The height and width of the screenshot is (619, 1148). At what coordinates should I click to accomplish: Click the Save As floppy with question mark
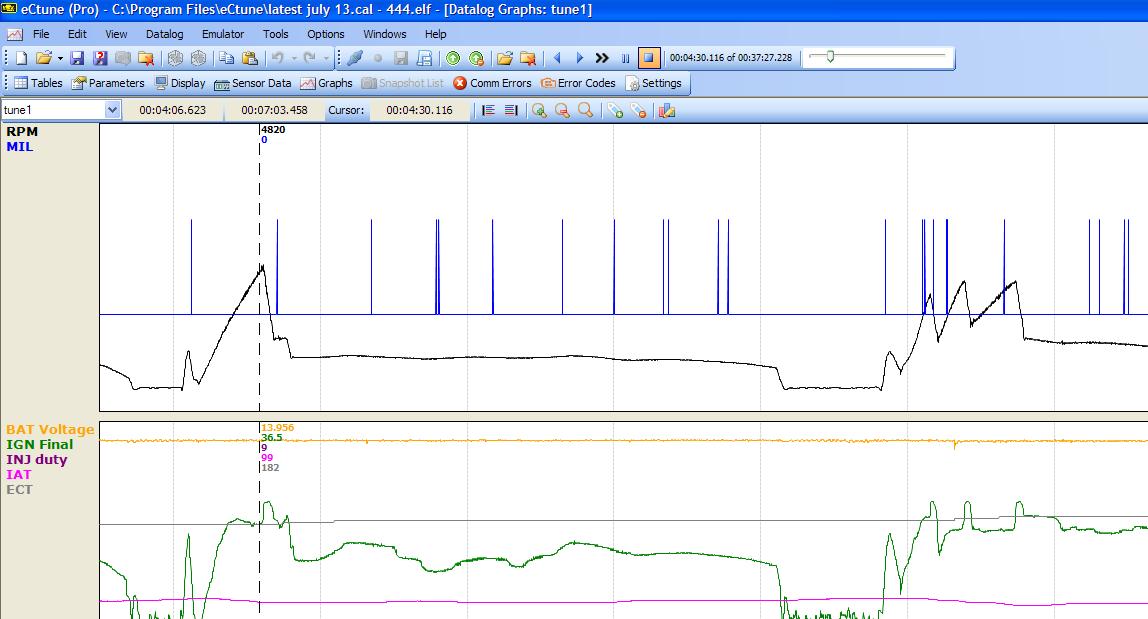[100, 58]
